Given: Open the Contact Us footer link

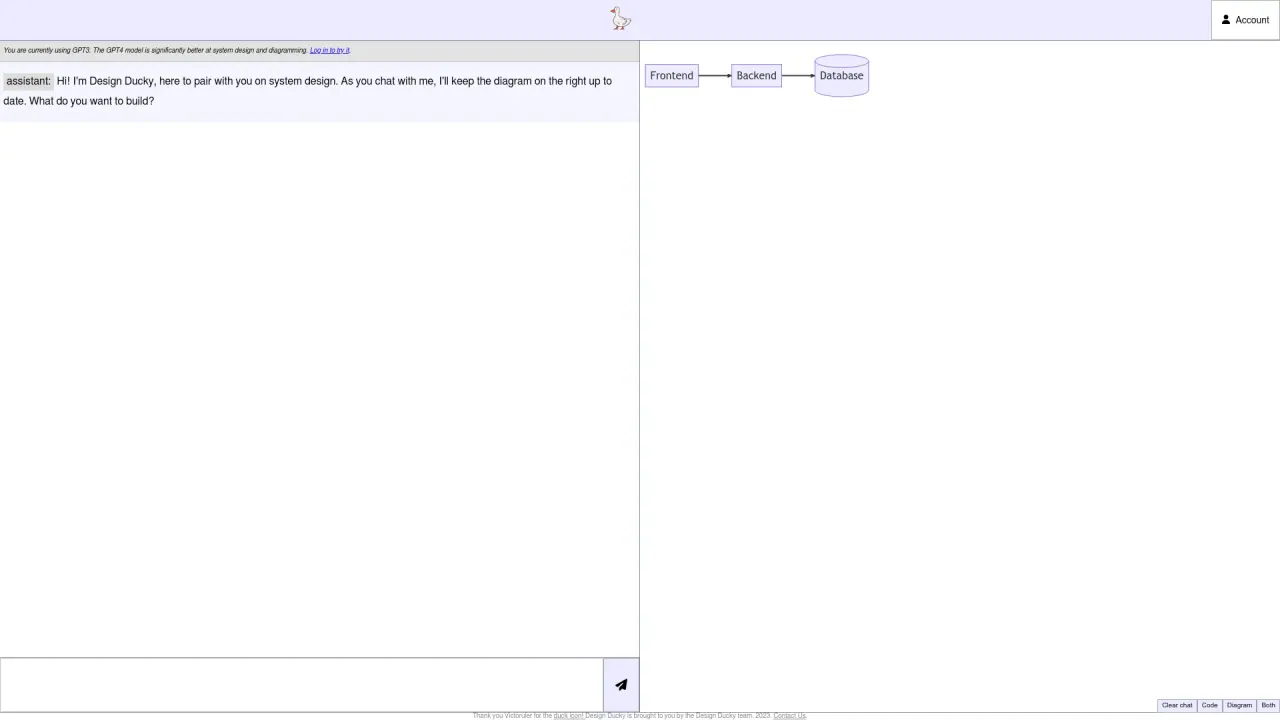Looking at the screenshot, I should pyautogui.click(x=789, y=716).
